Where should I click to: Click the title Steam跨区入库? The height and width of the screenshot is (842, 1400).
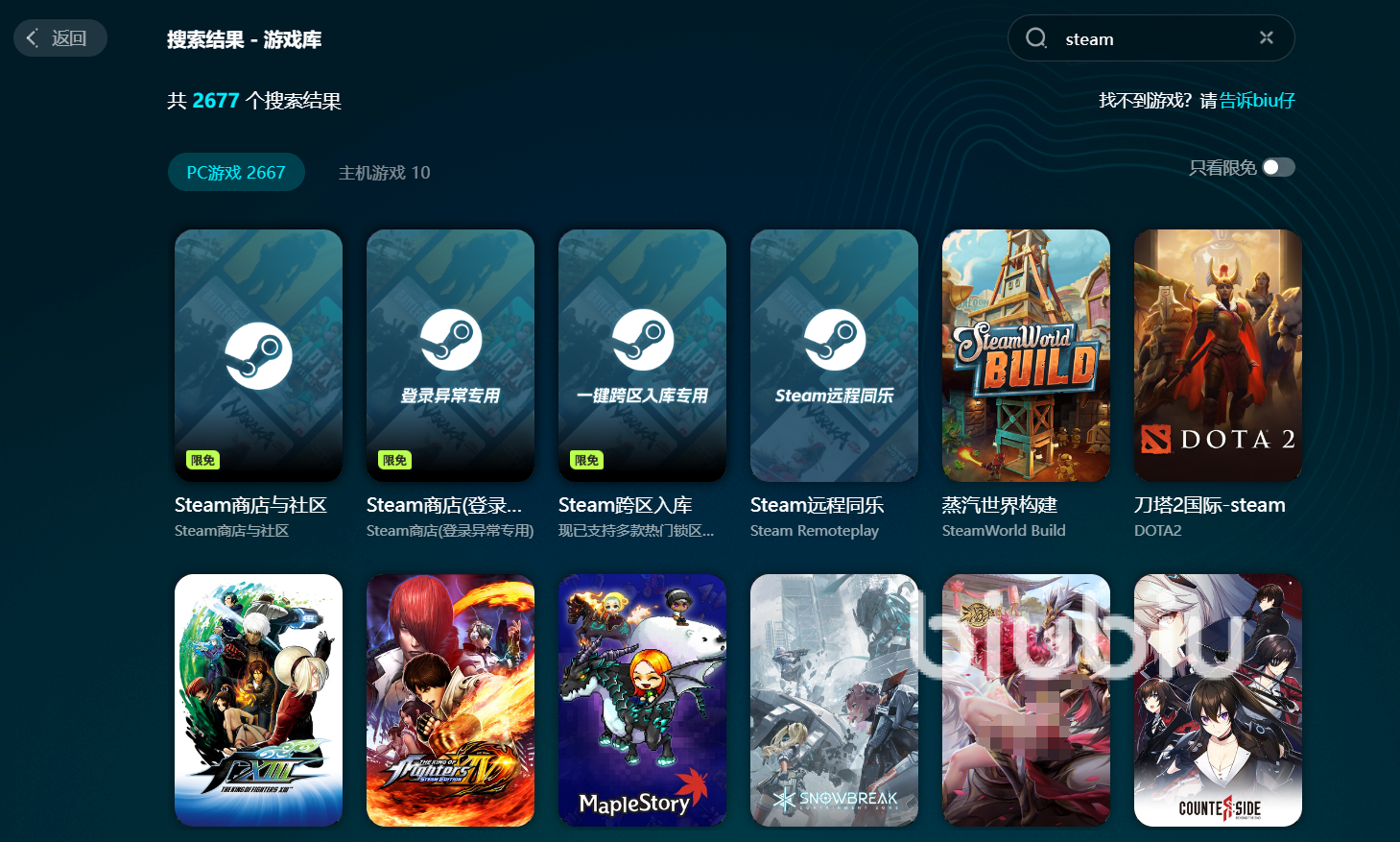pyautogui.click(x=625, y=505)
